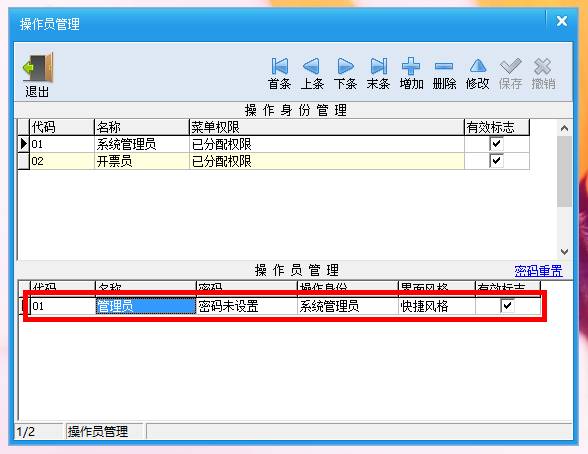Toggle 有效标志 checkbox for 开票员 row

tap(496, 161)
